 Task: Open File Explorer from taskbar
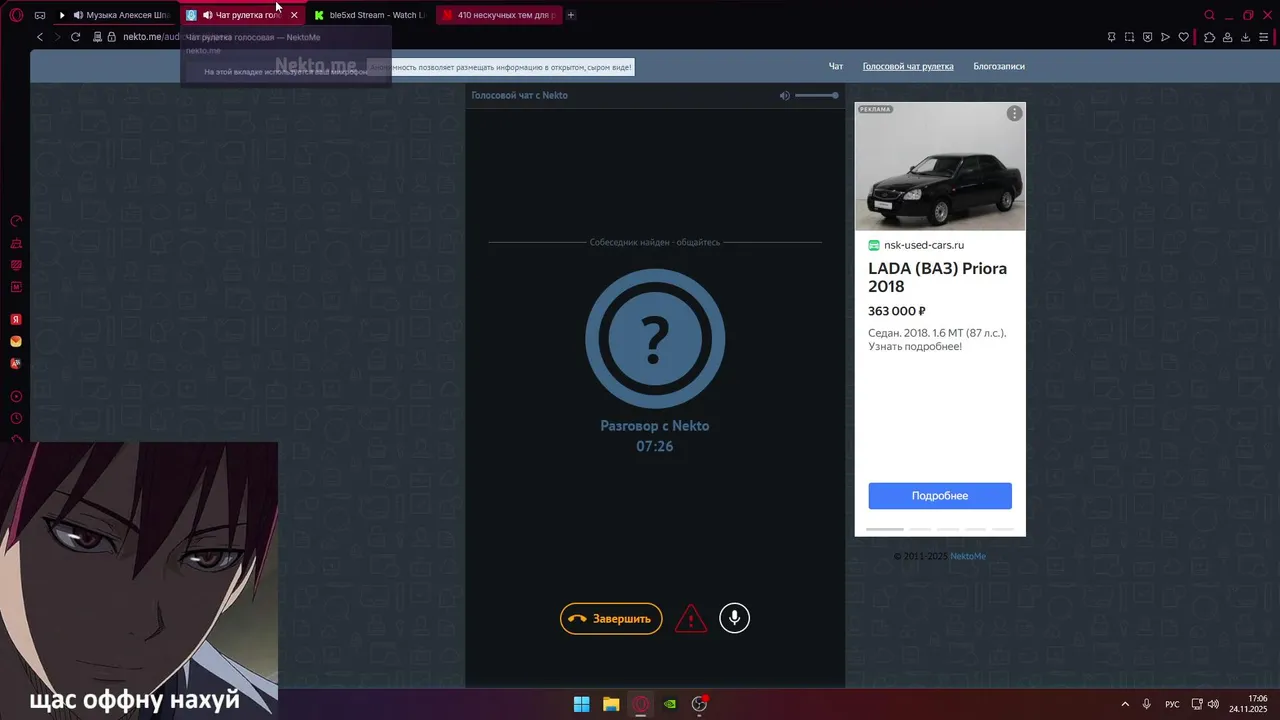[611, 704]
